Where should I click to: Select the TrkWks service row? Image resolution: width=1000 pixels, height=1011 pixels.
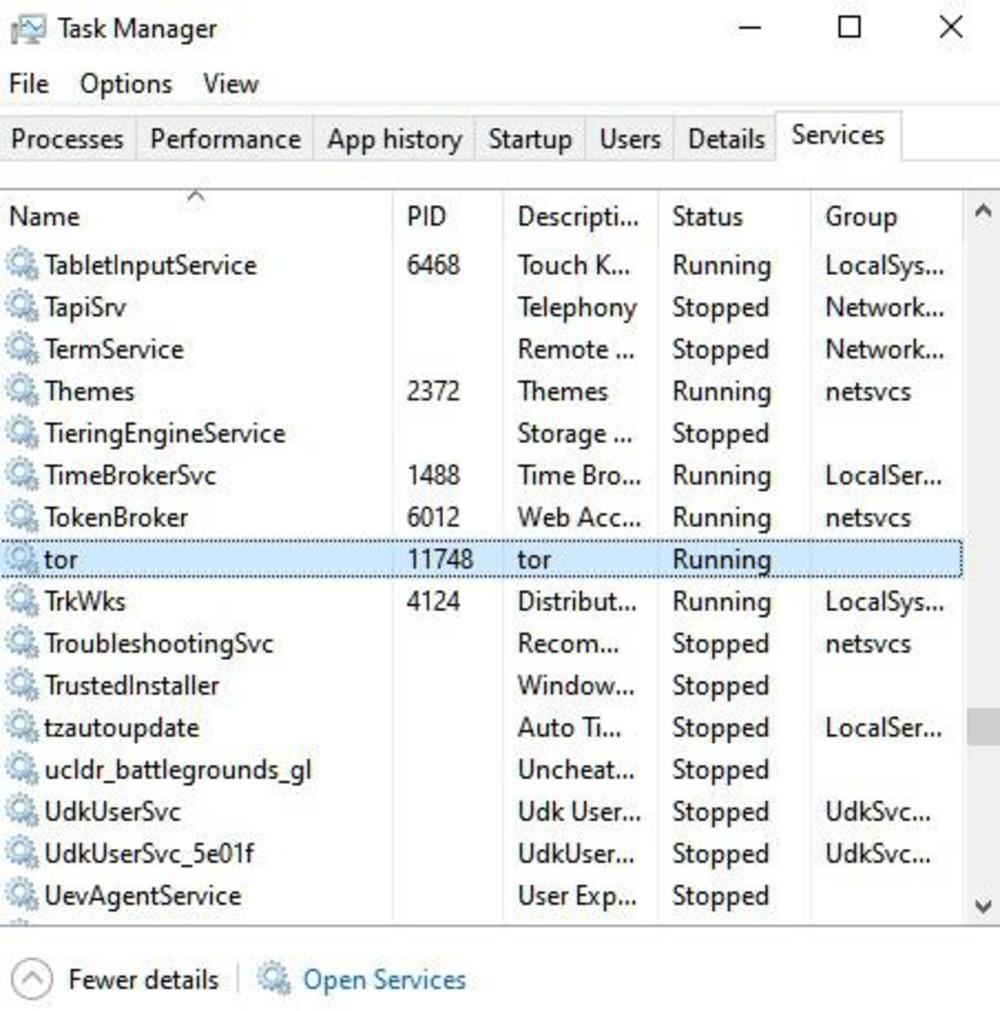(x=481, y=601)
